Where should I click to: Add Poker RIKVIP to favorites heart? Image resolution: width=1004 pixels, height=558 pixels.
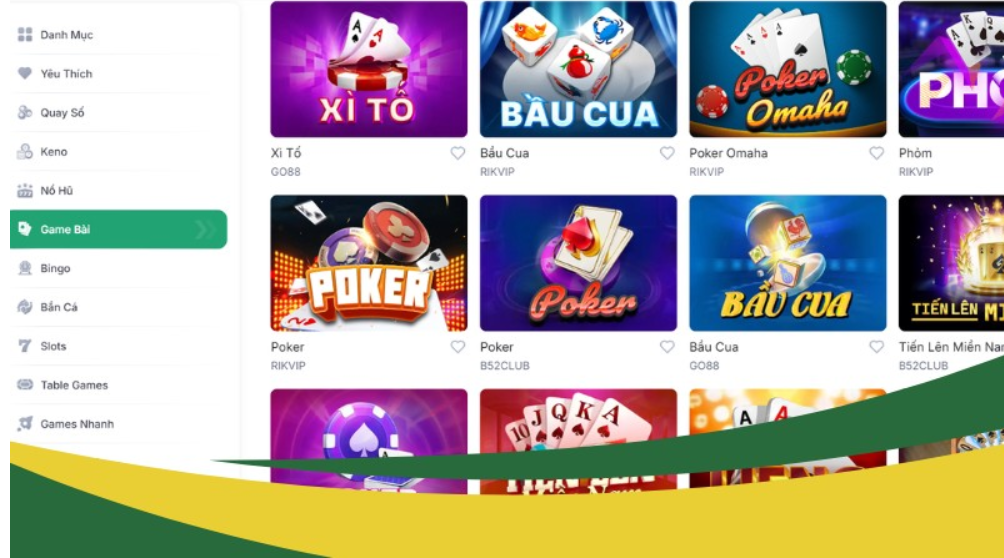(x=458, y=347)
